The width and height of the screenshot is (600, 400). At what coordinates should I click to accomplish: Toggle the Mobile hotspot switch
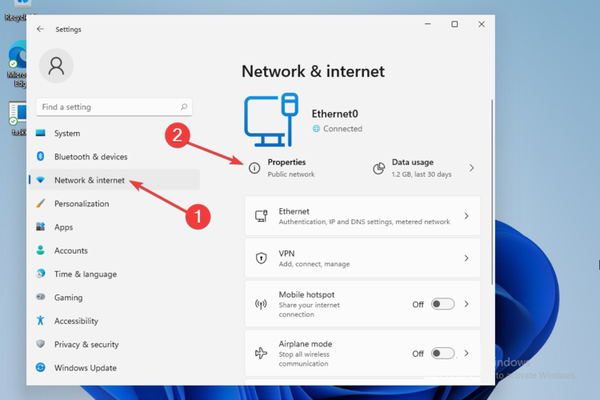point(443,303)
